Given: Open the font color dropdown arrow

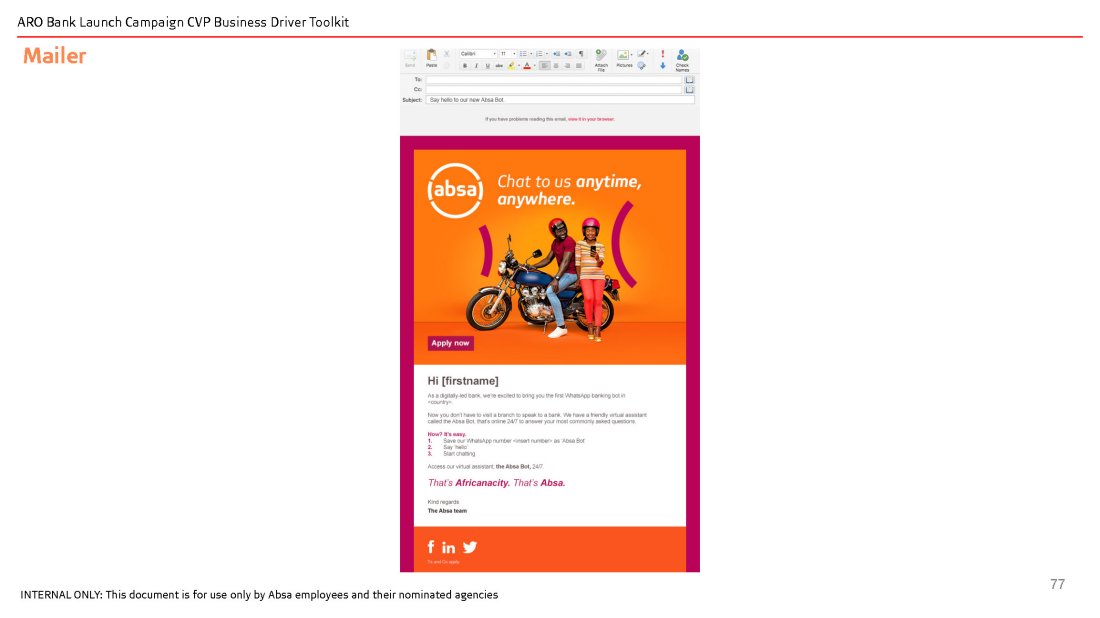Looking at the screenshot, I should [x=535, y=66].
